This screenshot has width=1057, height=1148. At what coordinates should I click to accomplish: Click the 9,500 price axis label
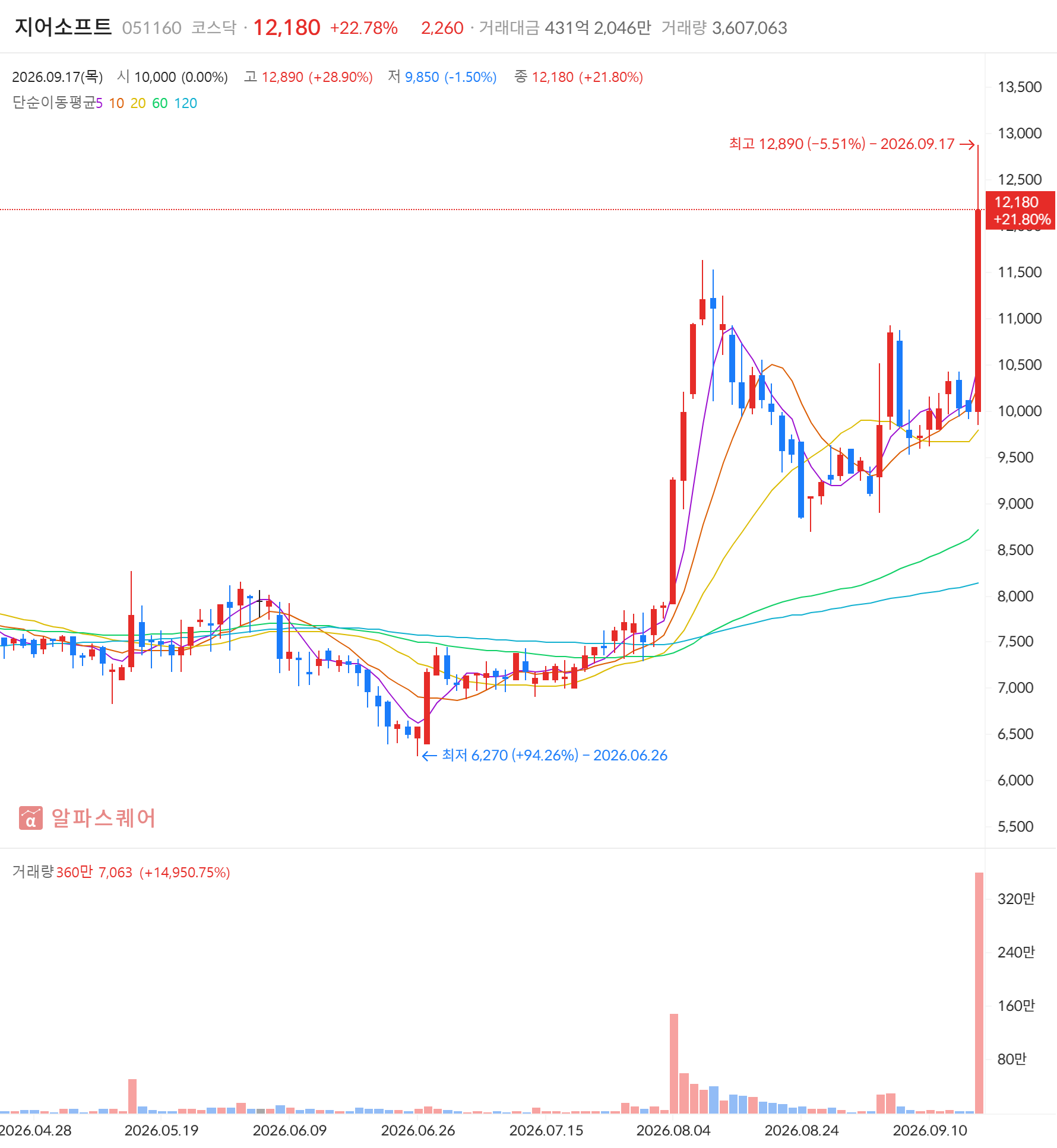point(1015,458)
